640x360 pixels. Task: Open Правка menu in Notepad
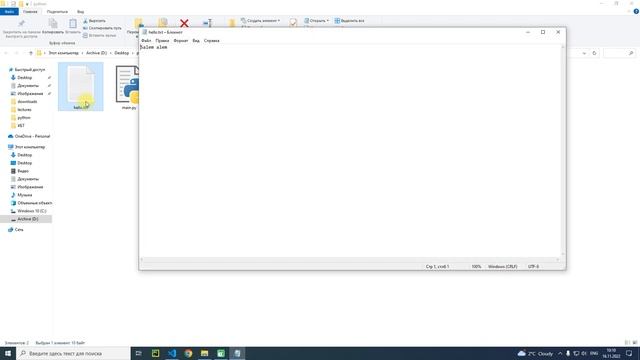pyautogui.click(x=162, y=40)
